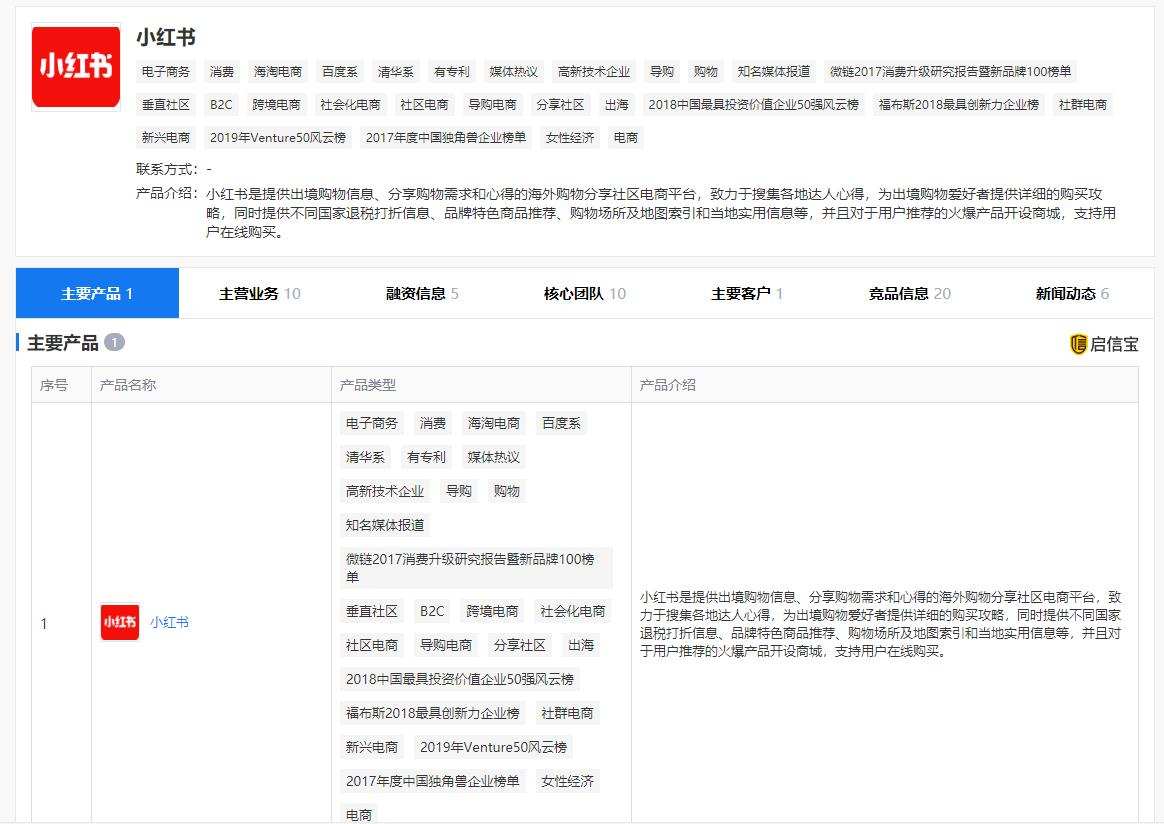The image size is (1164, 824).
Task: Click the 产品类型 column header
Action: pos(367,385)
